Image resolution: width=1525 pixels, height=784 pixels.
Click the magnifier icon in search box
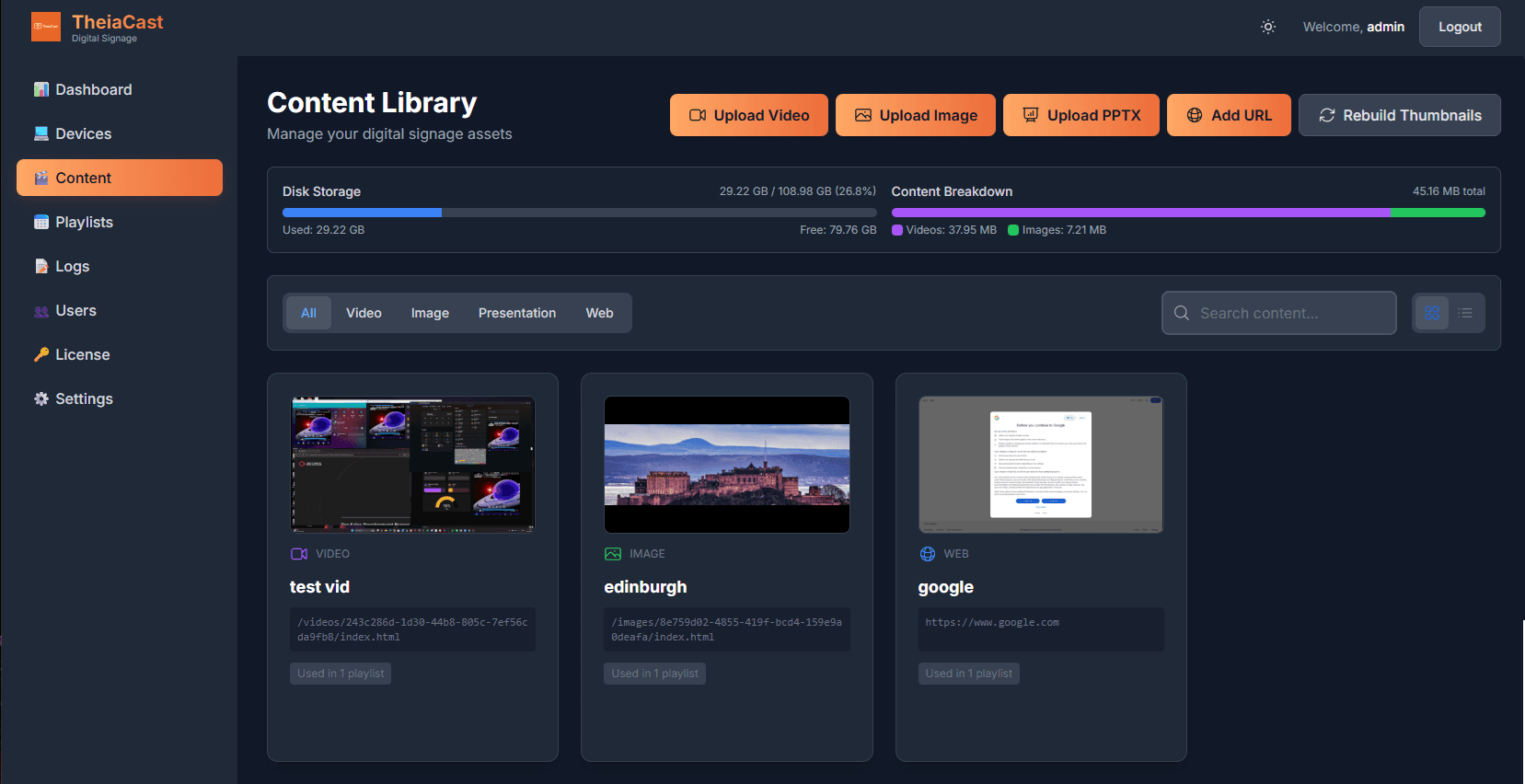click(1182, 313)
